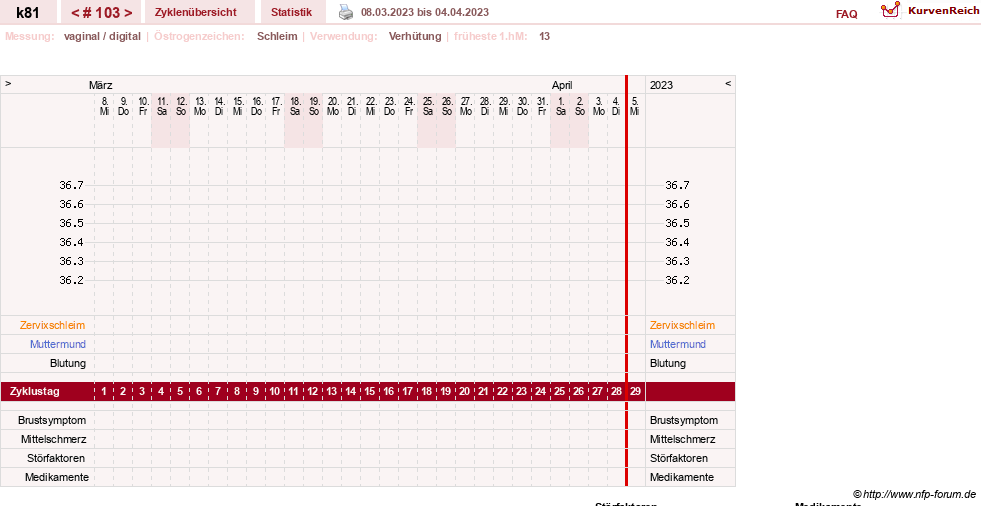
Task: Select the year label 2023
Action: (661, 85)
